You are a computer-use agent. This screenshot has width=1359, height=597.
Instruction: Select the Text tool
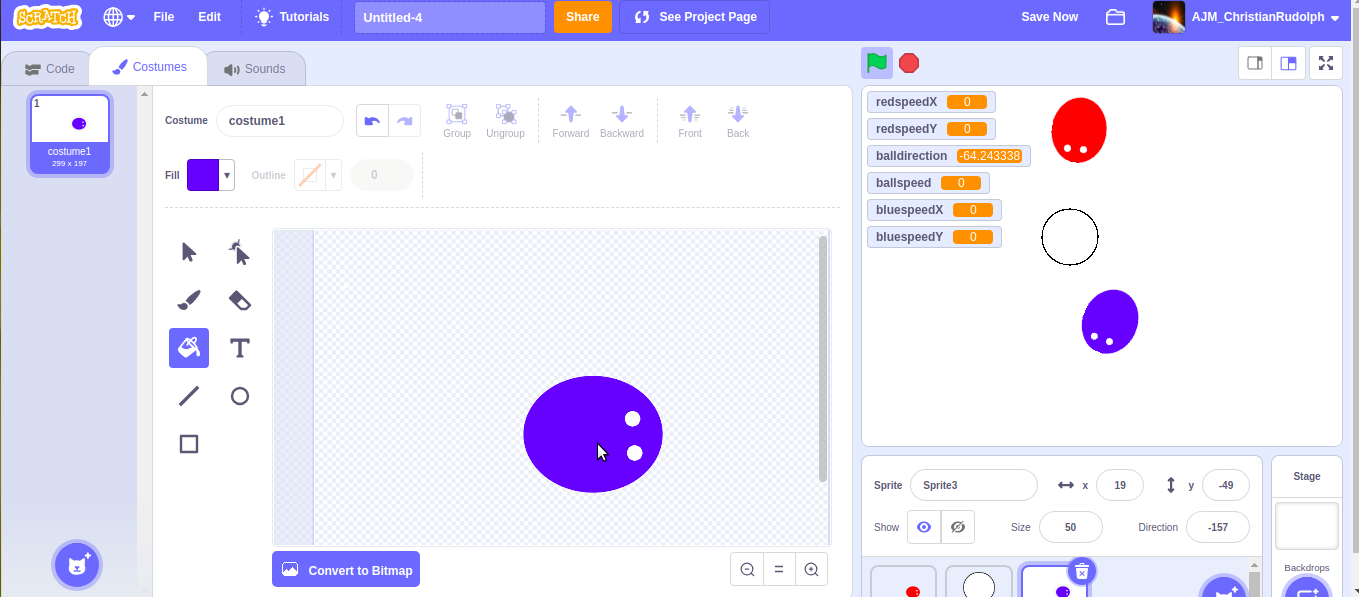pyautogui.click(x=239, y=347)
